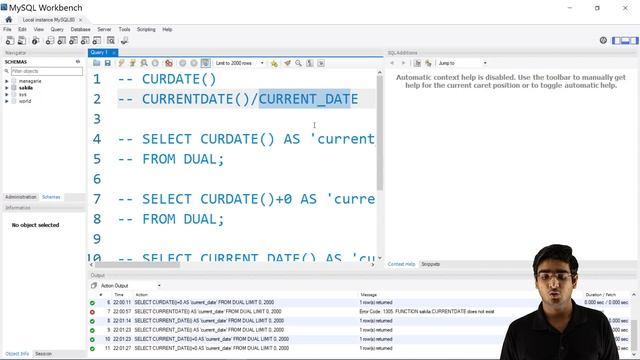Create a new schema toolbar icon

coord(49,40)
